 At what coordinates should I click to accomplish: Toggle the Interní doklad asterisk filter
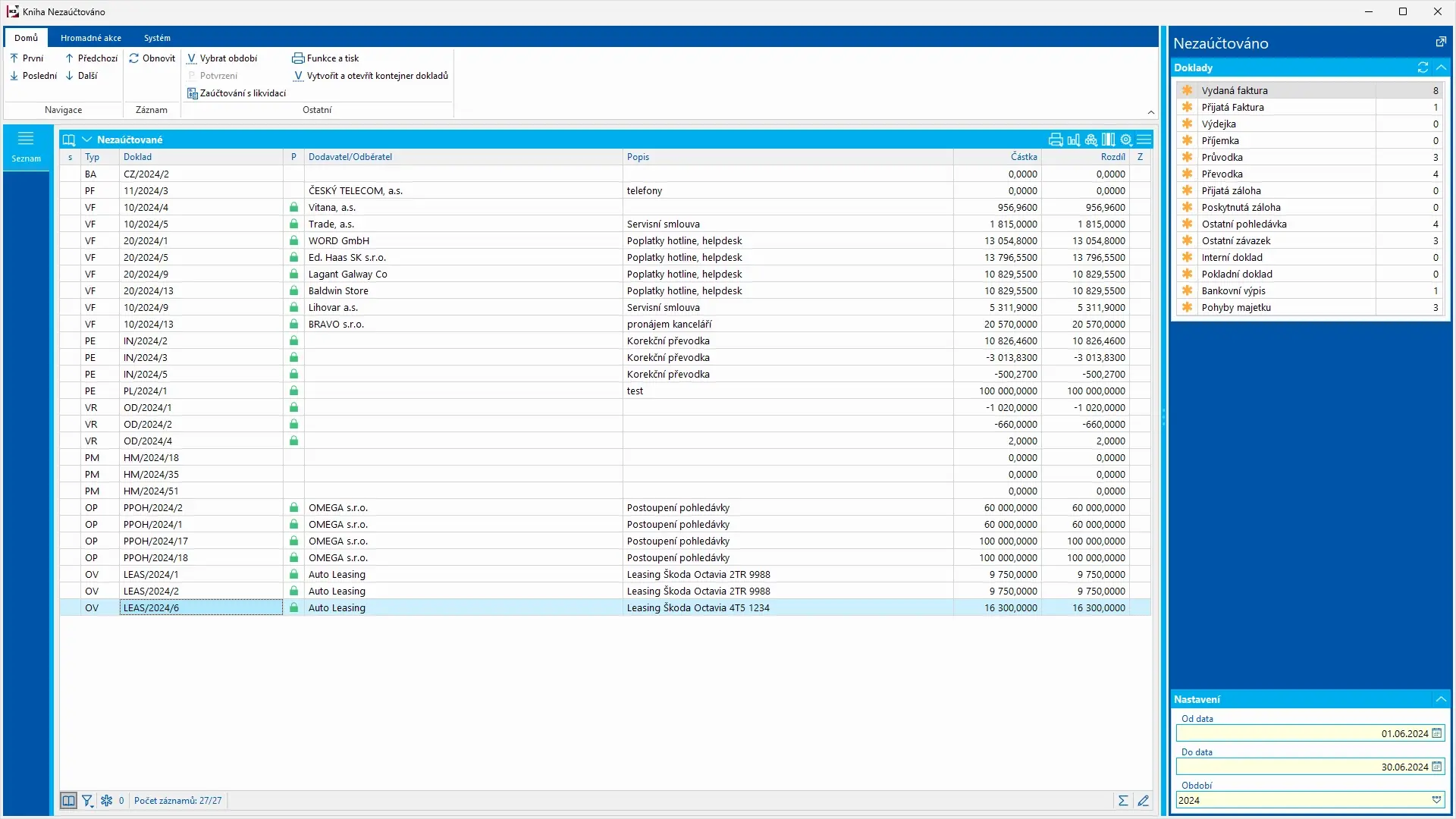(x=1188, y=257)
